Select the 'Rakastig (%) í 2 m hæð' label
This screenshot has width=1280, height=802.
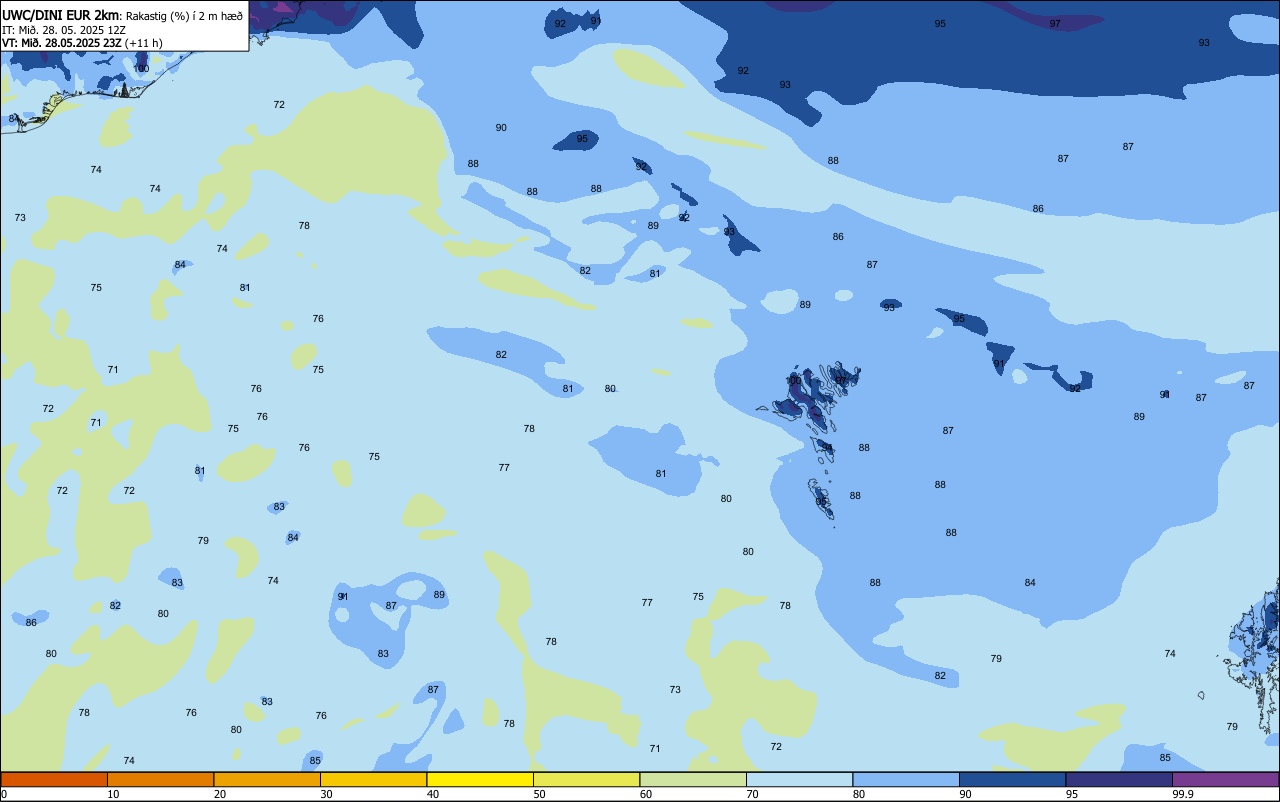point(184,15)
